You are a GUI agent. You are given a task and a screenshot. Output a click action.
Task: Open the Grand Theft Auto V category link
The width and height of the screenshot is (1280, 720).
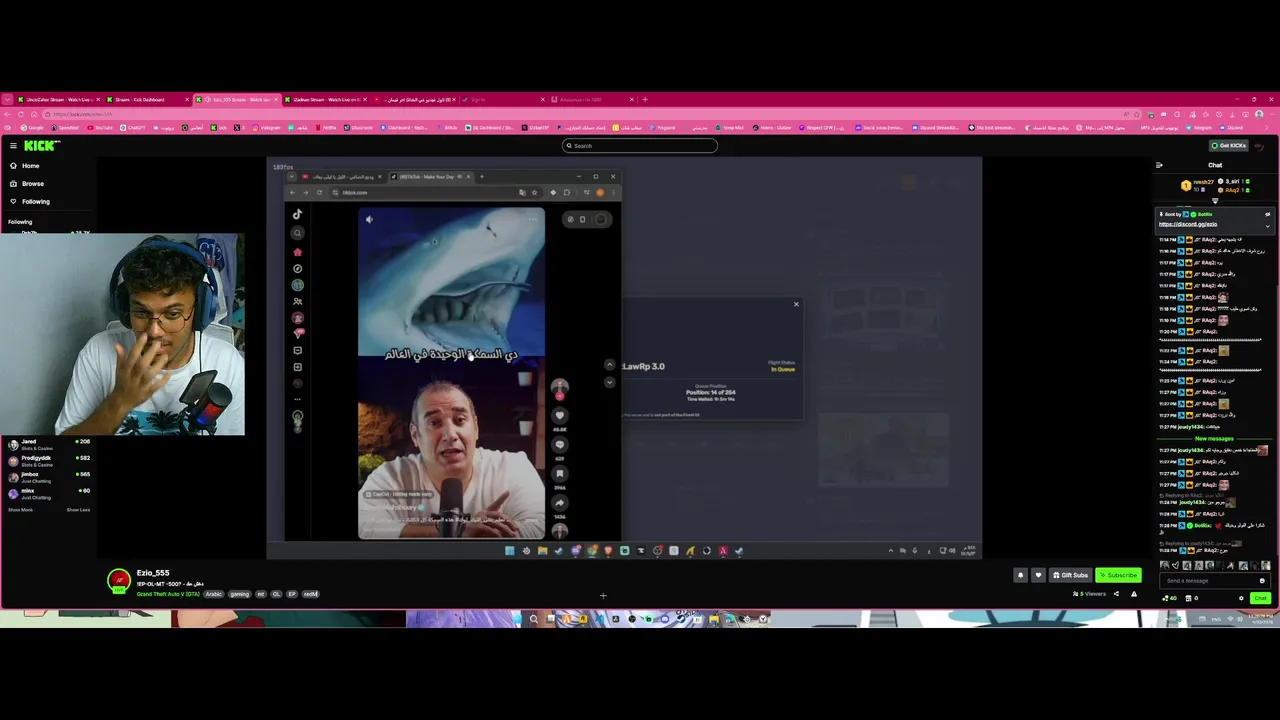(168, 594)
